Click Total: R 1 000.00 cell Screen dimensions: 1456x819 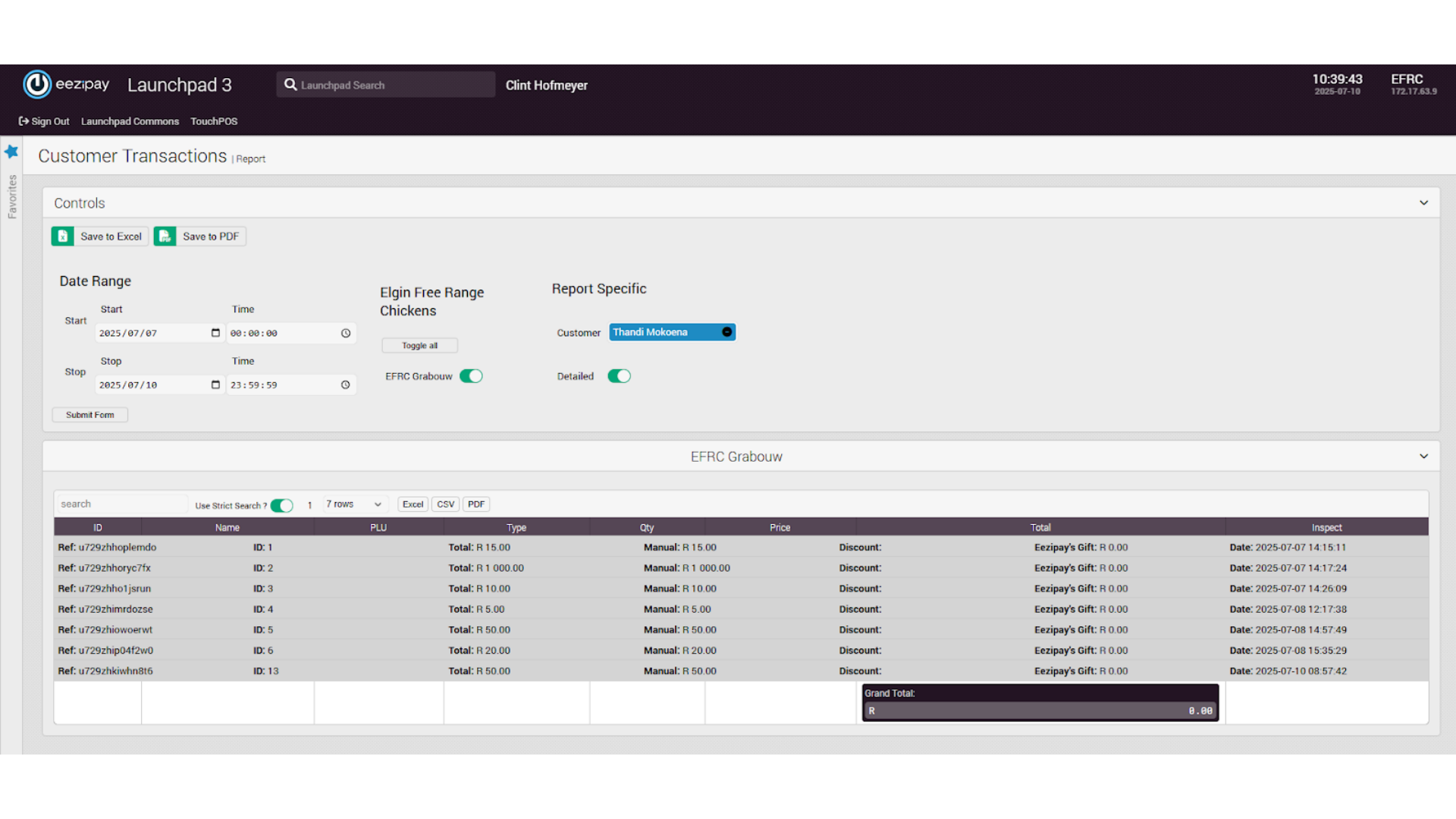point(486,568)
